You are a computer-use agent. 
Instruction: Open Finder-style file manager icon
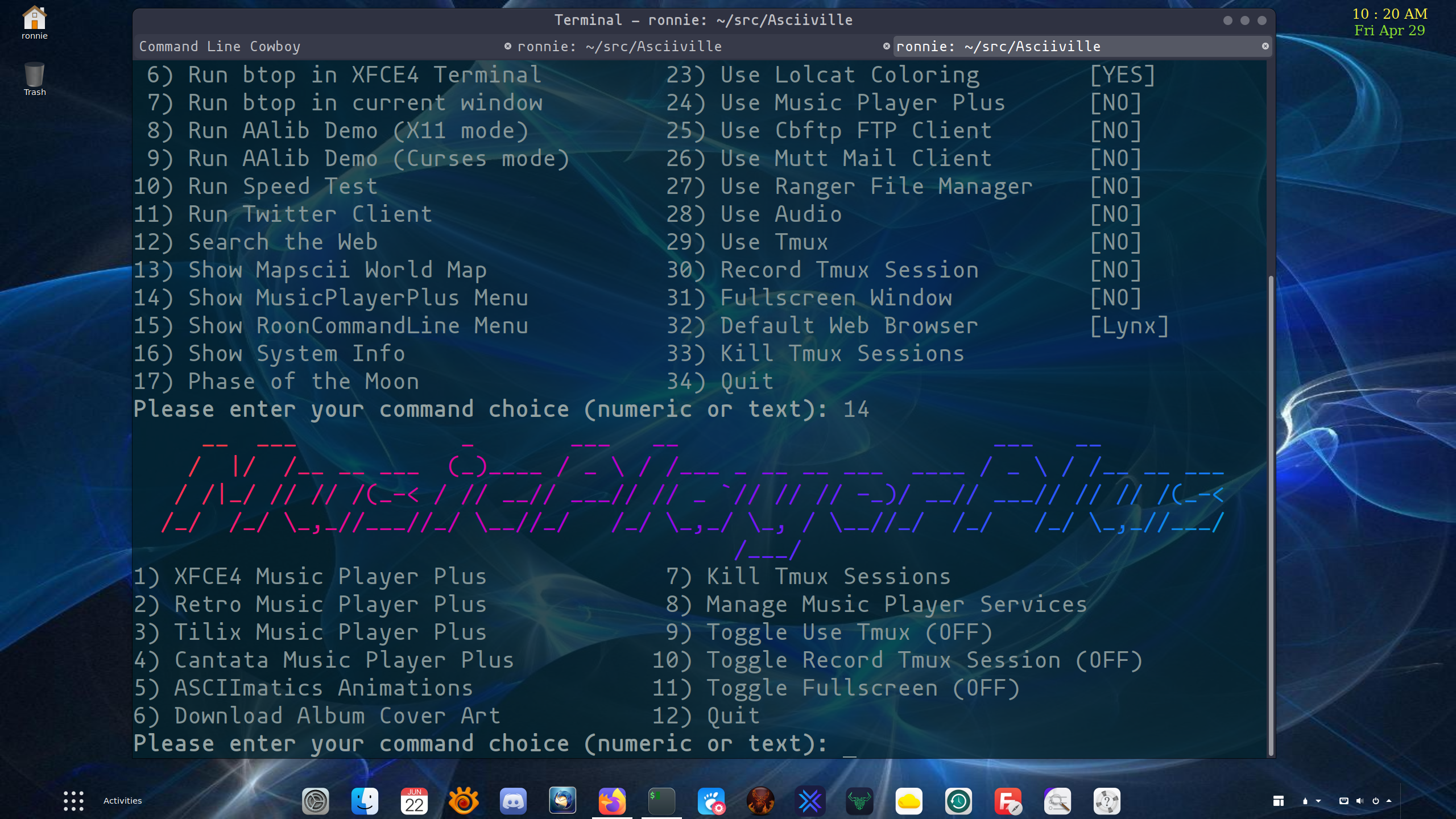click(365, 801)
